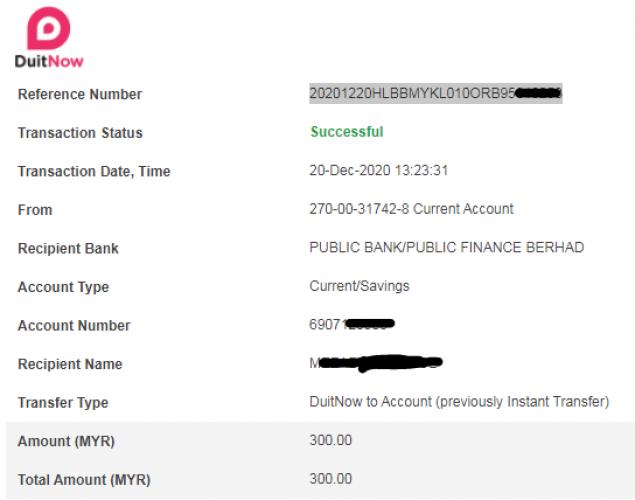Click the Transaction Date, Time label
The width and height of the screenshot is (635, 500).
pos(94,172)
